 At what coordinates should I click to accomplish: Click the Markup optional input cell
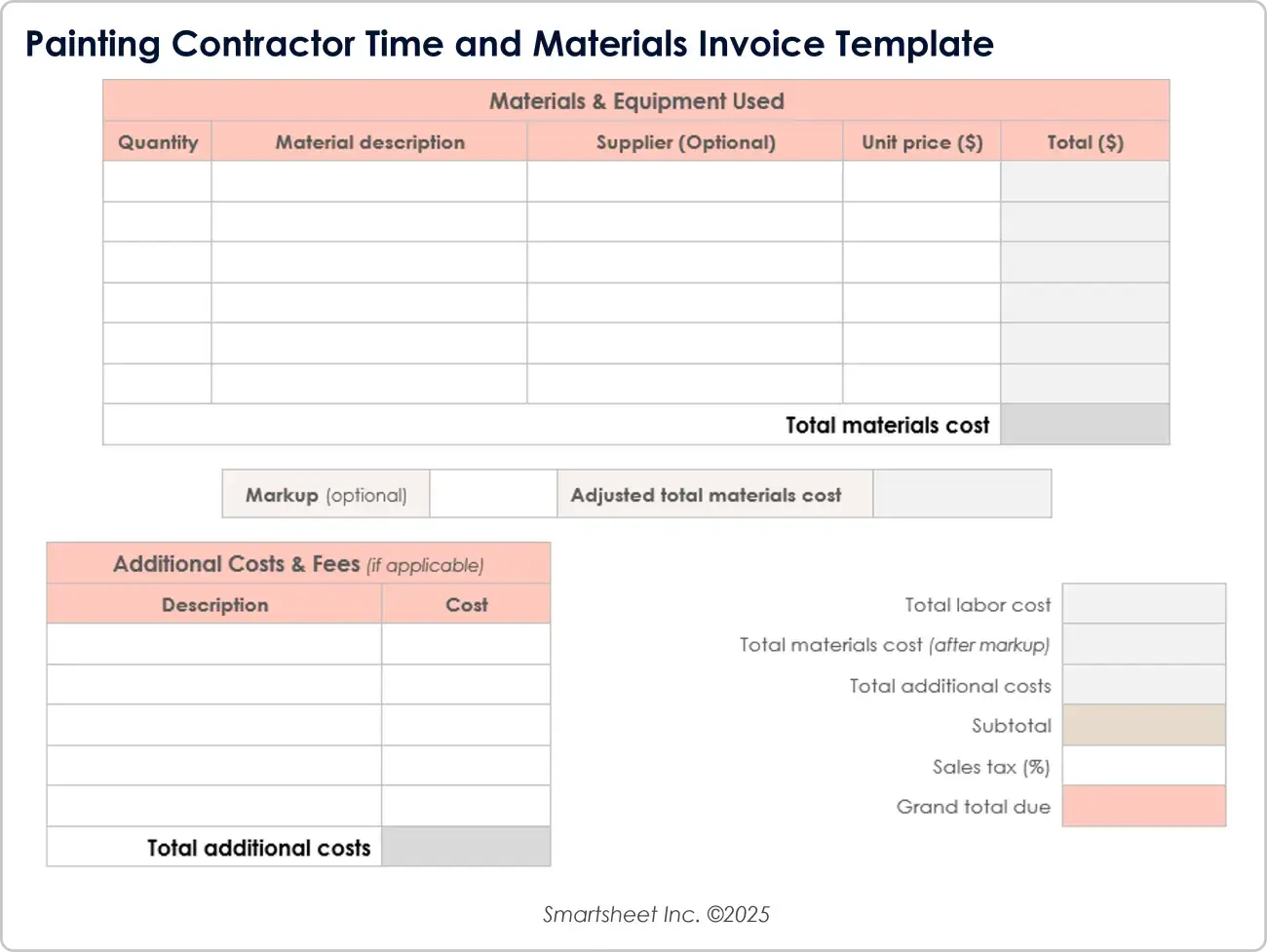click(x=493, y=494)
